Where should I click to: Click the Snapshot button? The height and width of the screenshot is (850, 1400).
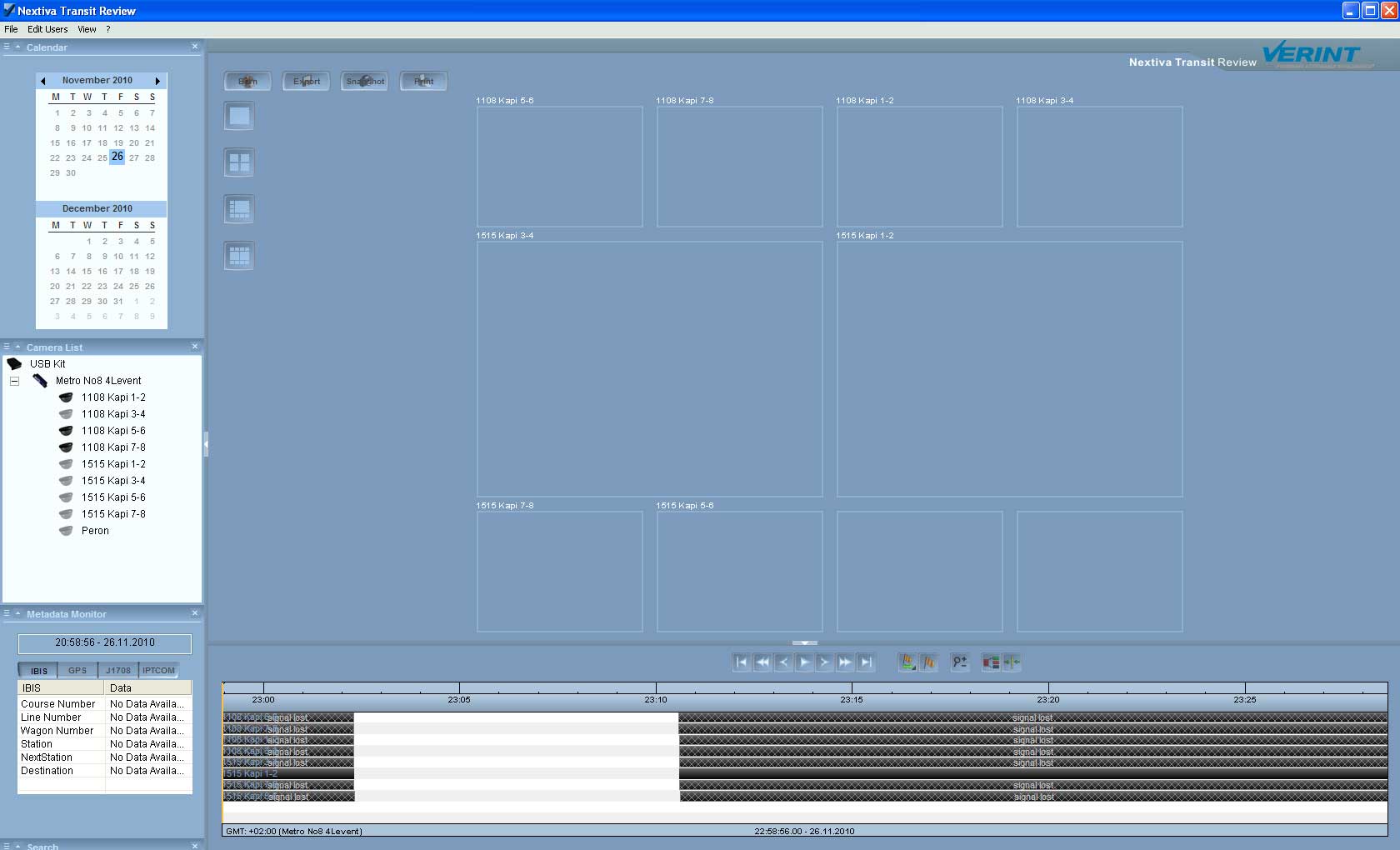click(365, 81)
